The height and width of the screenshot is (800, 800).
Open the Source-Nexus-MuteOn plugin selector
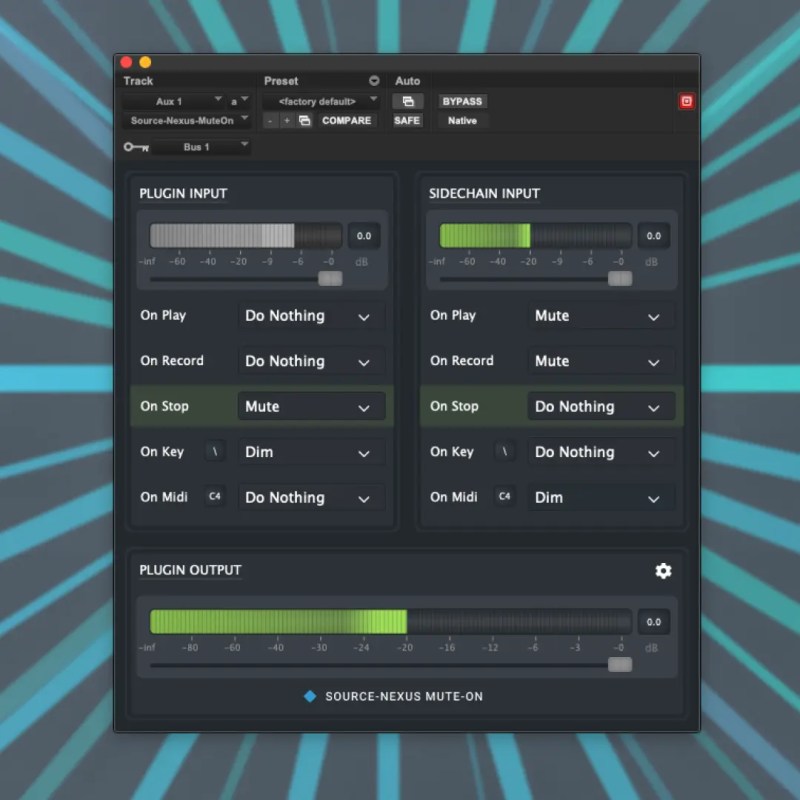(x=186, y=120)
